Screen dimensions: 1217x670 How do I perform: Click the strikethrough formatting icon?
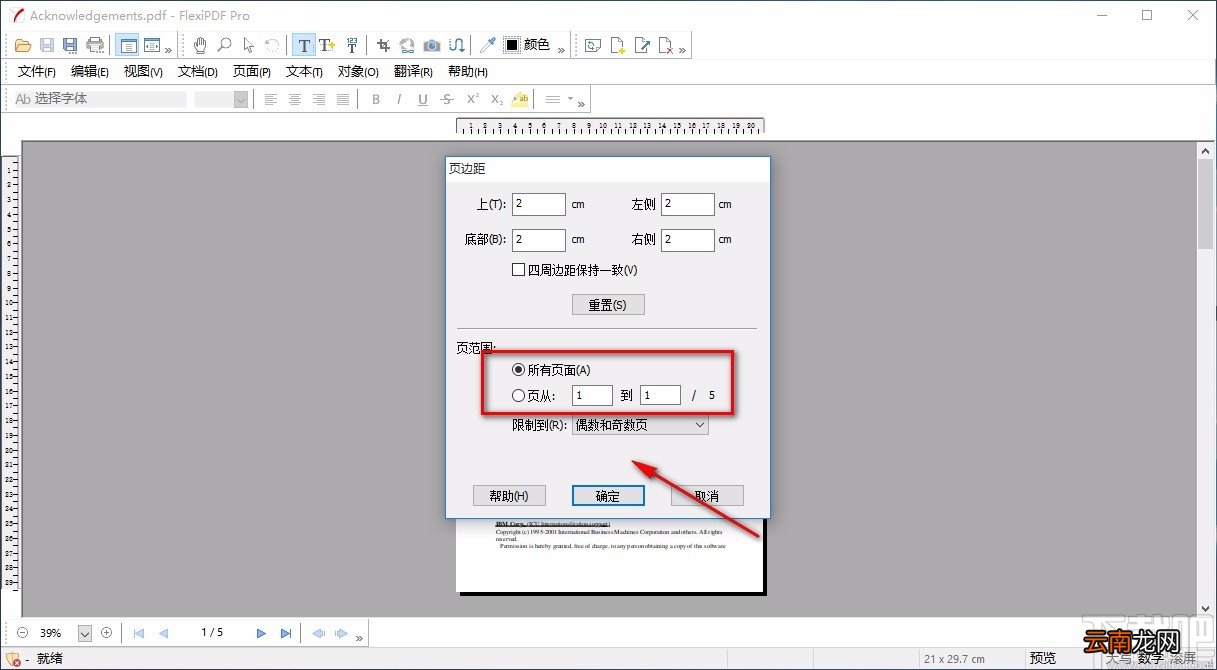click(x=447, y=99)
